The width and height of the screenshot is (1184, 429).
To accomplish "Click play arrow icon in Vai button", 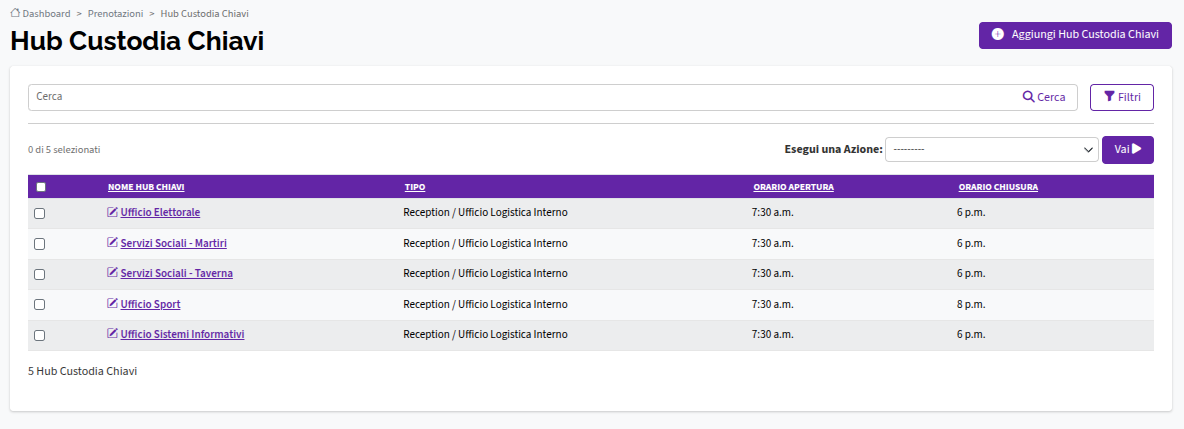I will tap(1137, 150).
